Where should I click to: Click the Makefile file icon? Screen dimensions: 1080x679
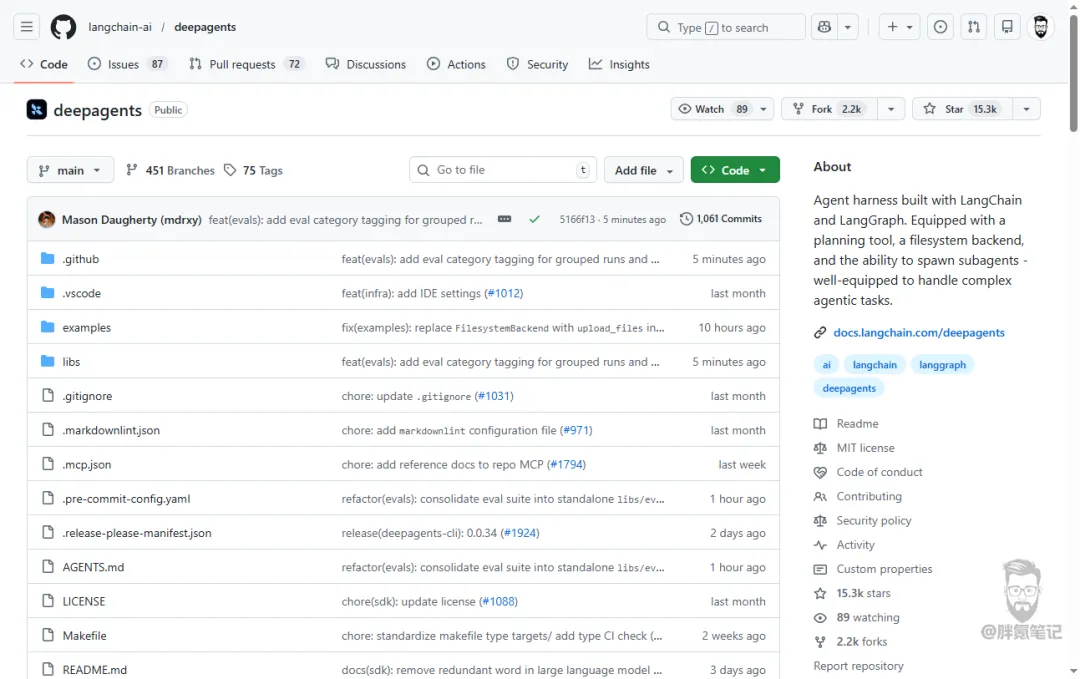tap(48, 635)
